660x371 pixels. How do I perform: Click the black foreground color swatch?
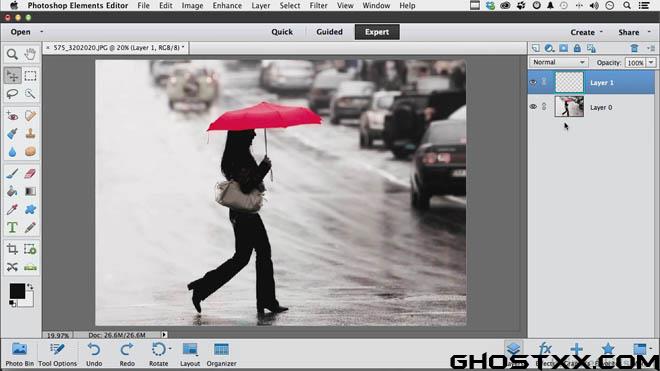(x=17, y=291)
